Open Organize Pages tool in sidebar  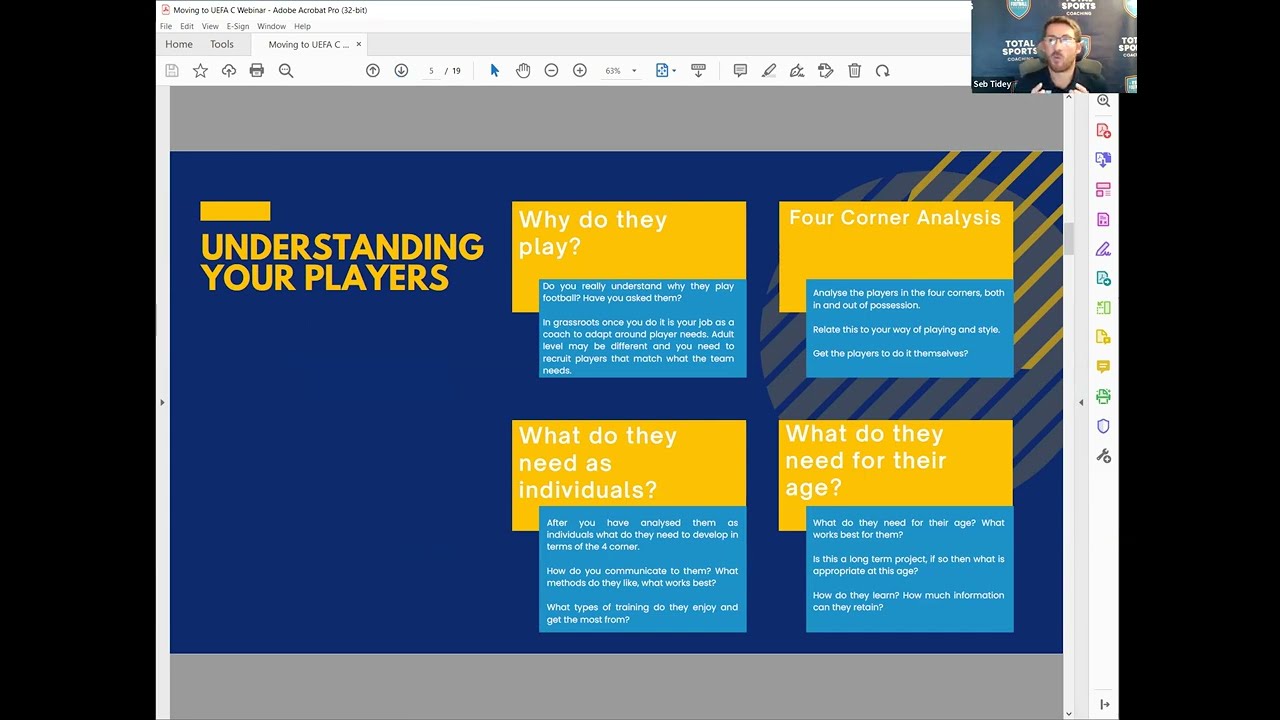pyautogui.click(x=1104, y=190)
